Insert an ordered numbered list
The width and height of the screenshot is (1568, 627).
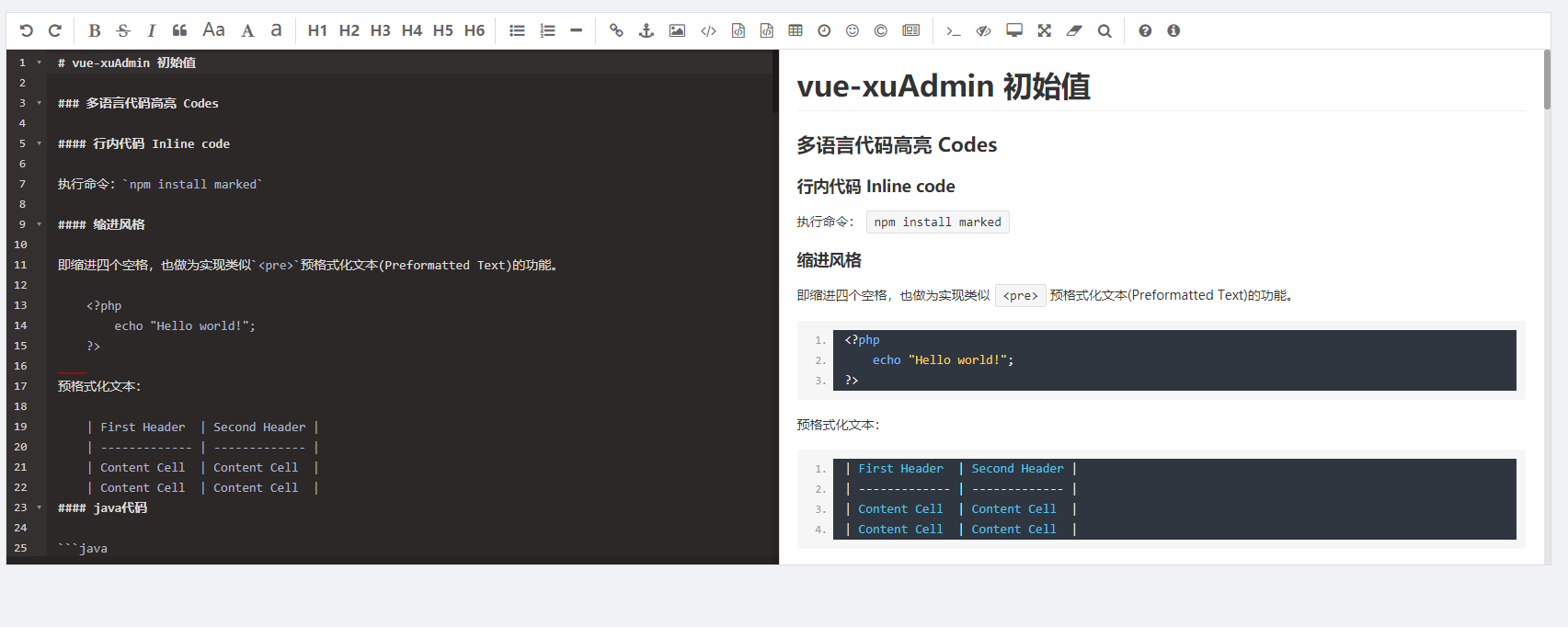547,30
